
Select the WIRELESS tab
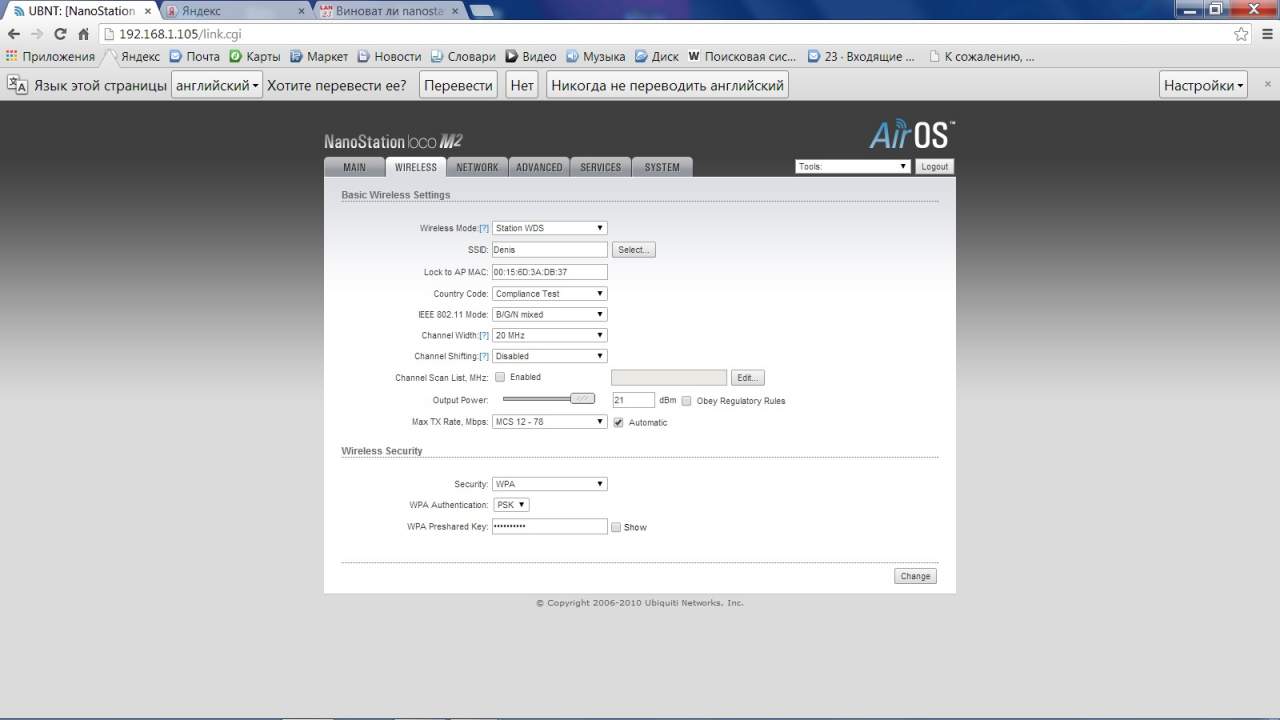(416, 167)
